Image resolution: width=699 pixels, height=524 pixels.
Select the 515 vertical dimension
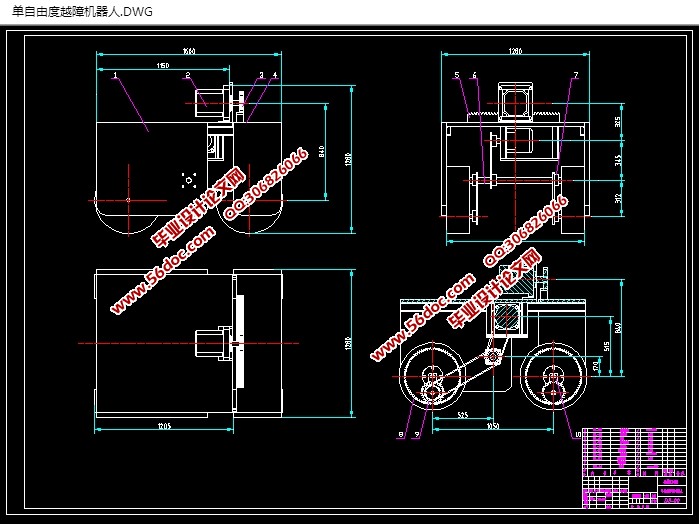pyautogui.click(x=609, y=346)
